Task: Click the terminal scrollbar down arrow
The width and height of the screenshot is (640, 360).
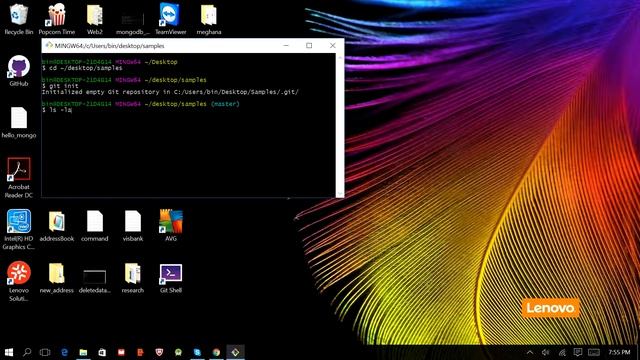Action: 340,193
